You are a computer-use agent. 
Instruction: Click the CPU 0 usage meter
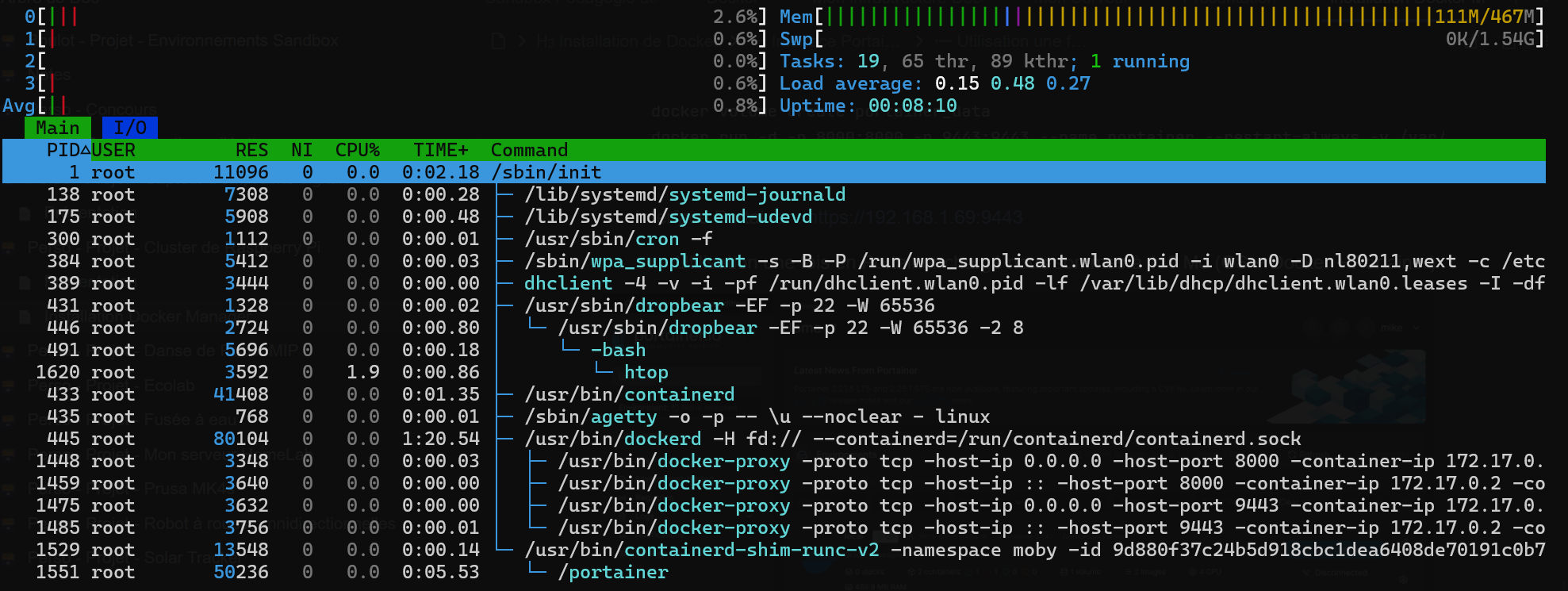pyautogui.click(x=396, y=17)
